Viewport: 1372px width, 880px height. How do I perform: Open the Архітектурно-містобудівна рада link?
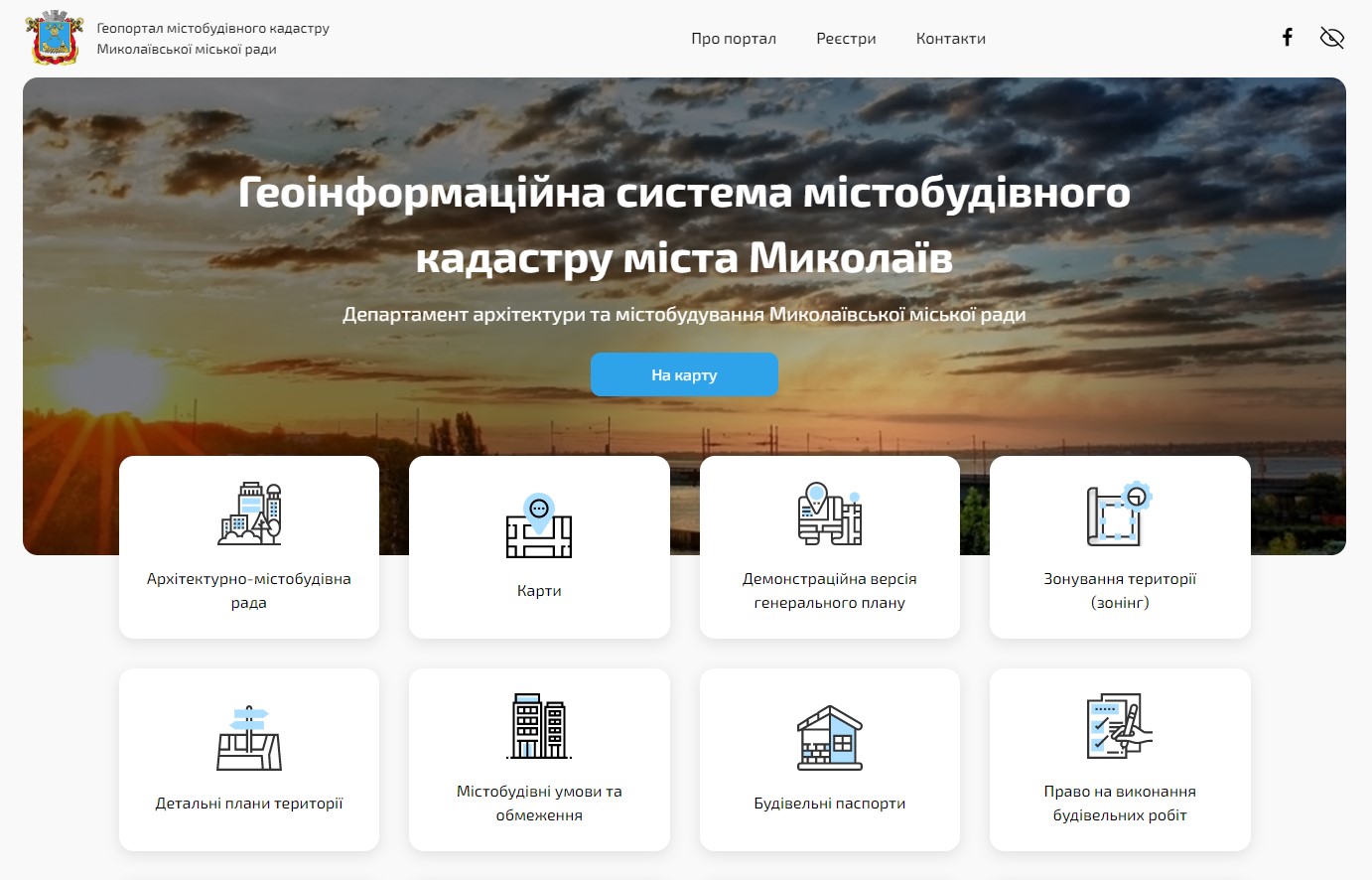[249, 591]
